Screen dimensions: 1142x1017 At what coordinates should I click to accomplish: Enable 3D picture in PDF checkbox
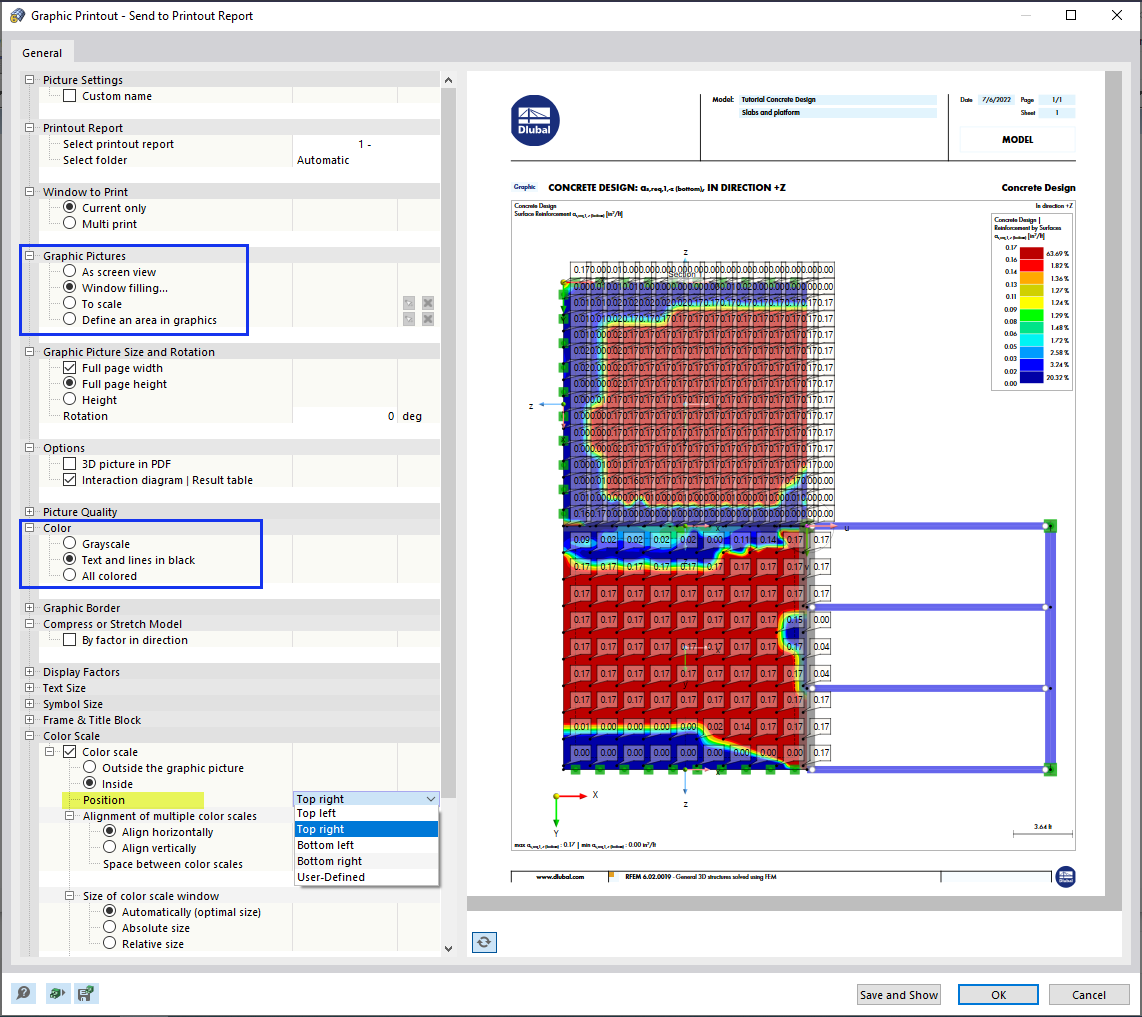point(69,463)
